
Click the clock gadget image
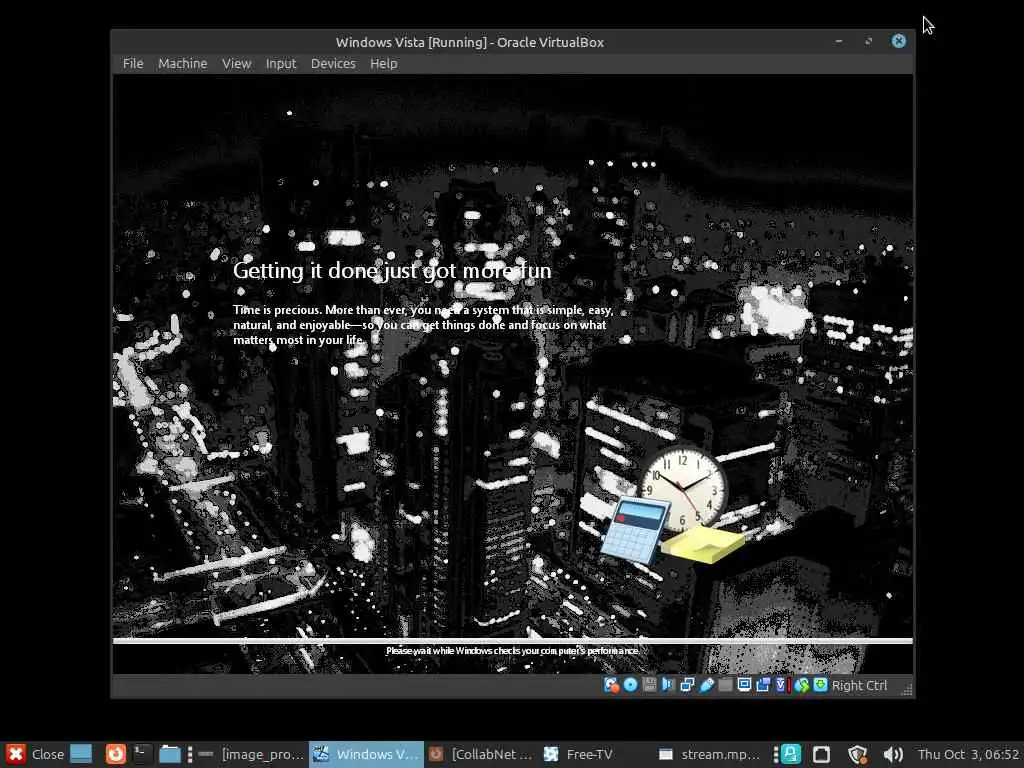[683, 486]
